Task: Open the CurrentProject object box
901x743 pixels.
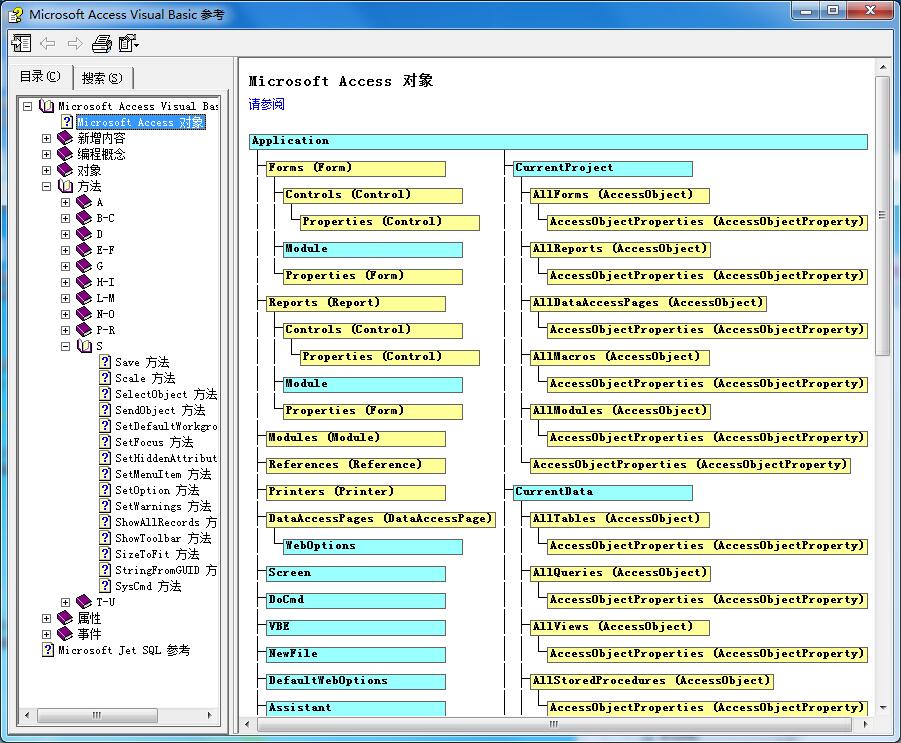Action: coord(603,168)
